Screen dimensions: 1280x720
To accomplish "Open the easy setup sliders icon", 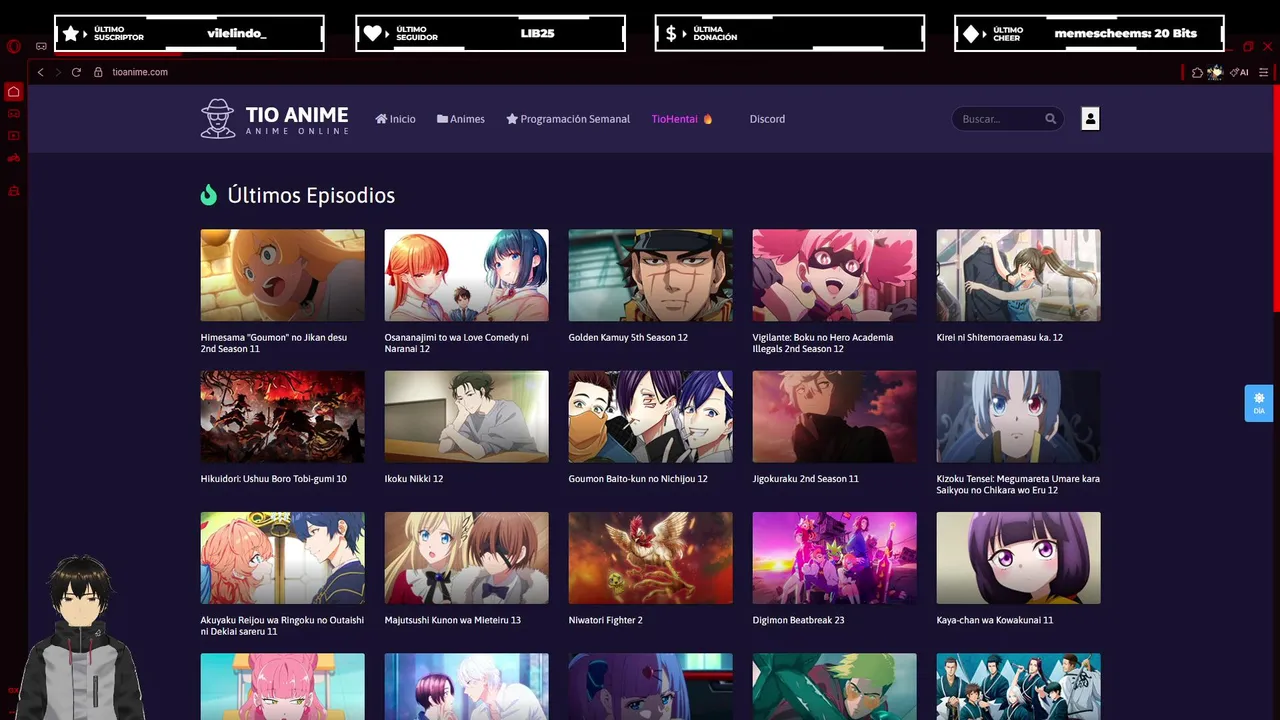I will pyautogui.click(x=1263, y=72).
